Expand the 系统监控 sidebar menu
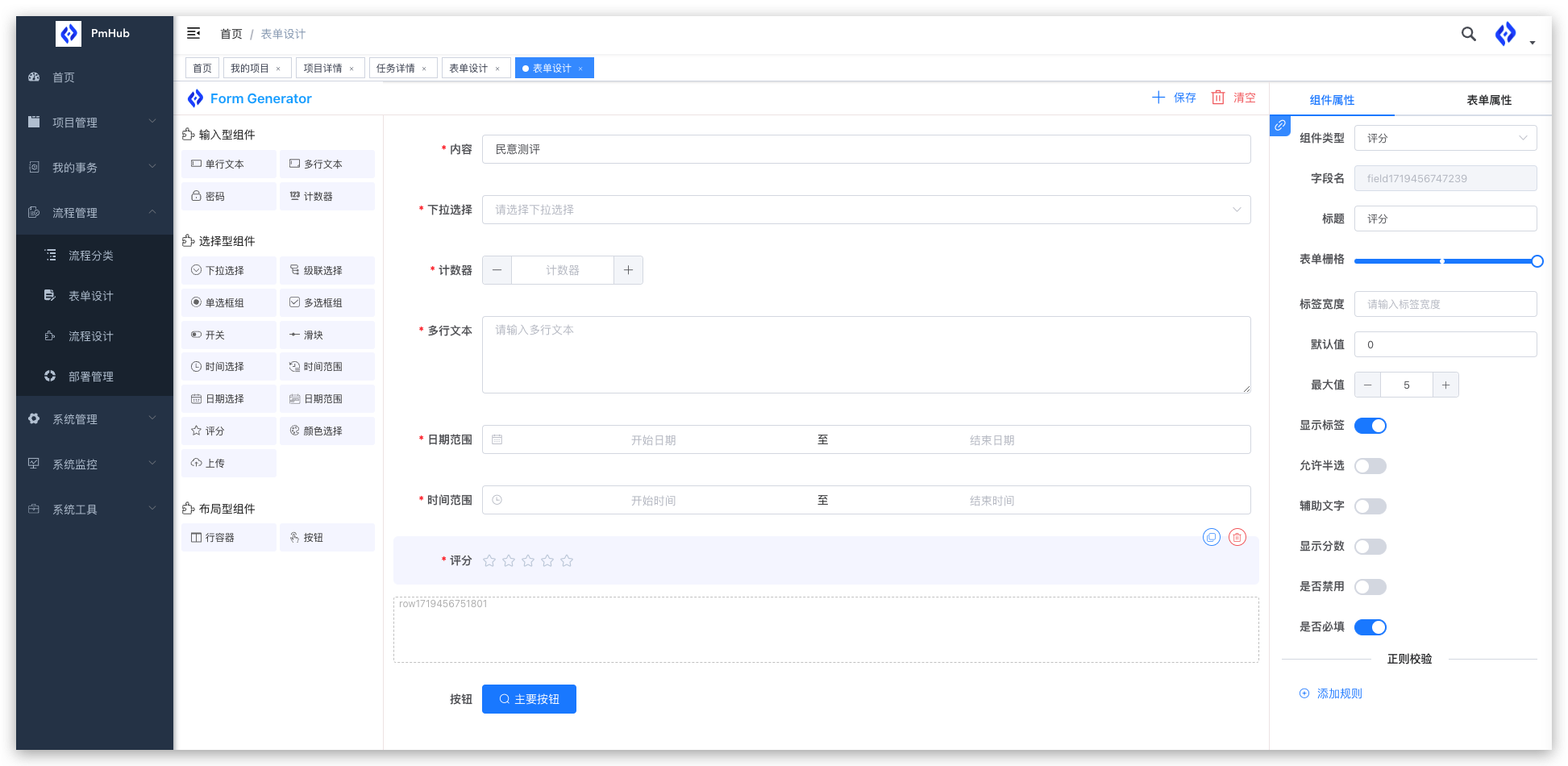The width and height of the screenshot is (1568, 766). [94, 464]
